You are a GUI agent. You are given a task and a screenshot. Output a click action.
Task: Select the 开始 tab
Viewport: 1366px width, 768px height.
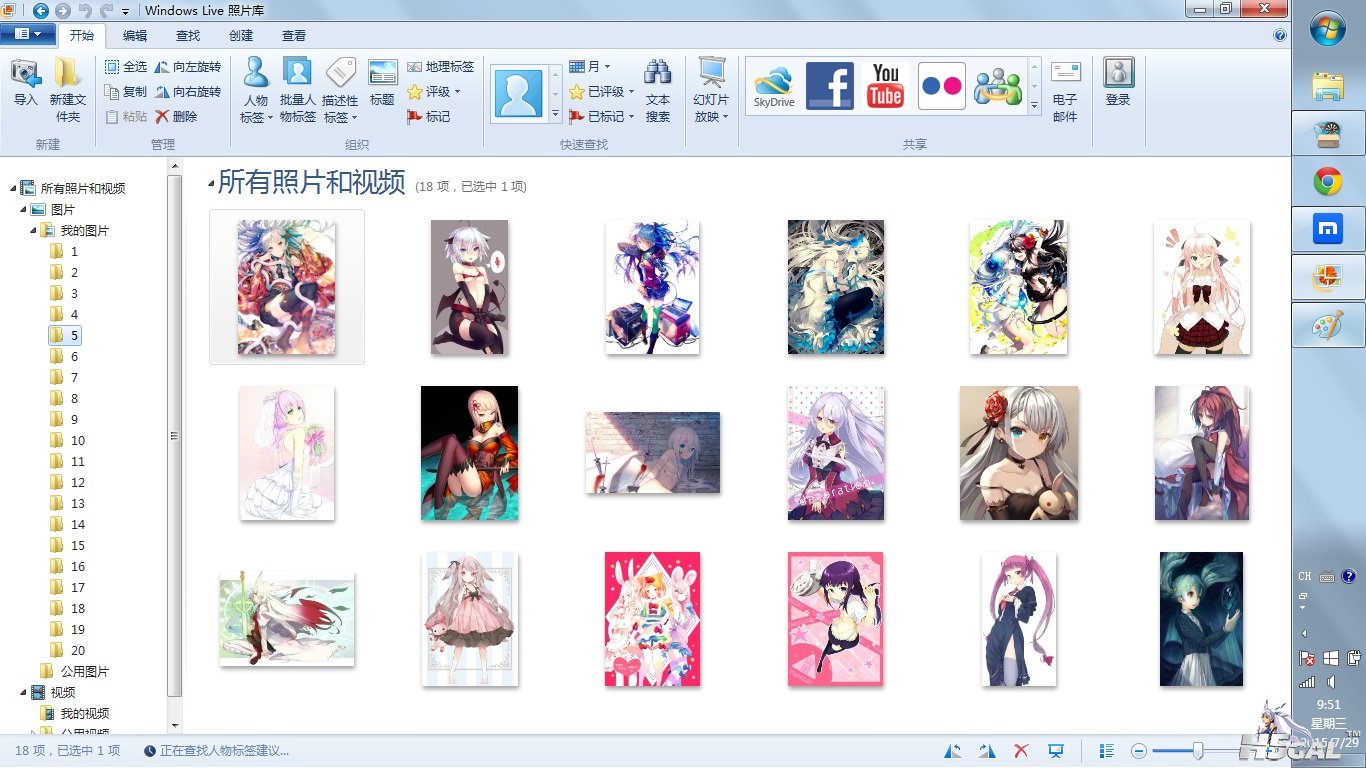click(x=82, y=36)
